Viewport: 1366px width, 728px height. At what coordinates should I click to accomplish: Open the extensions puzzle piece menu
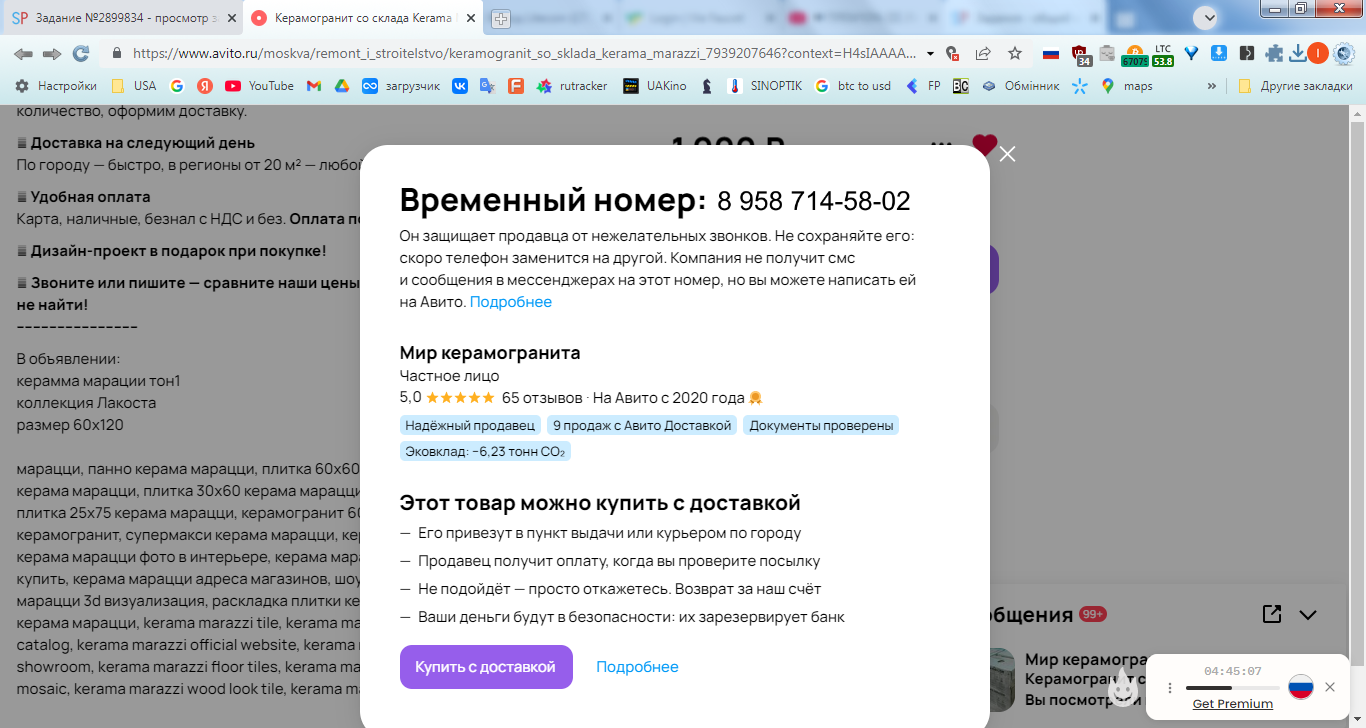pos(1274,53)
